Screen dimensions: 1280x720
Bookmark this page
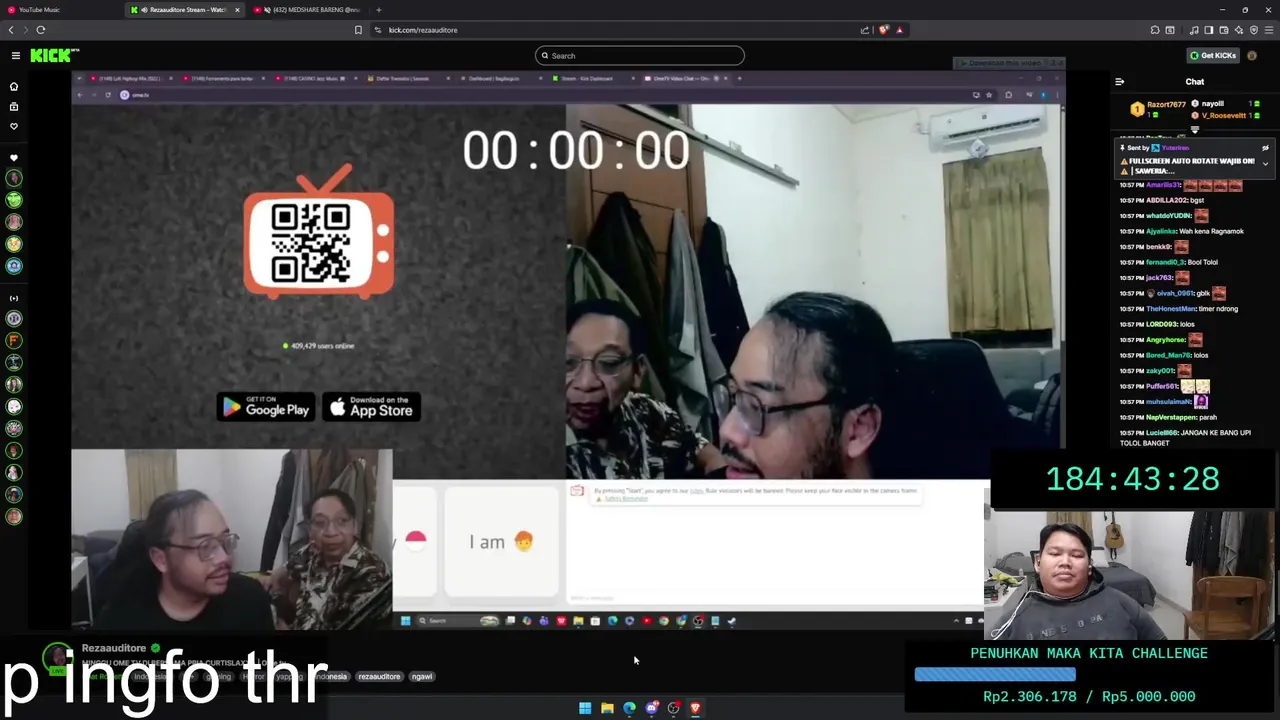(x=358, y=30)
